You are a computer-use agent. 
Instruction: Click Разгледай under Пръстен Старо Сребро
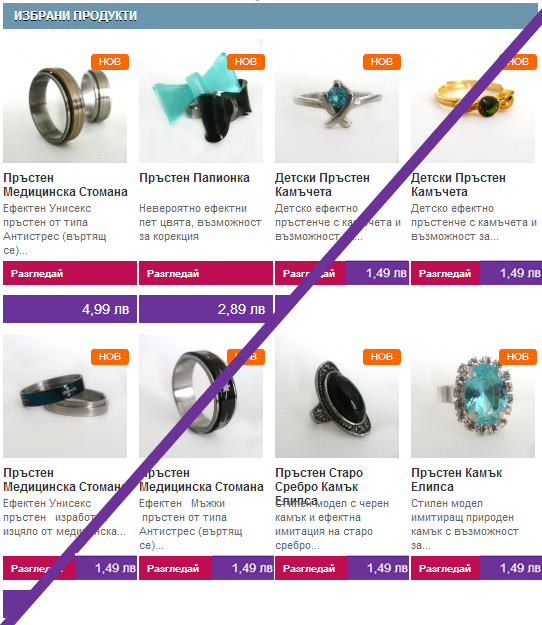pos(311,568)
